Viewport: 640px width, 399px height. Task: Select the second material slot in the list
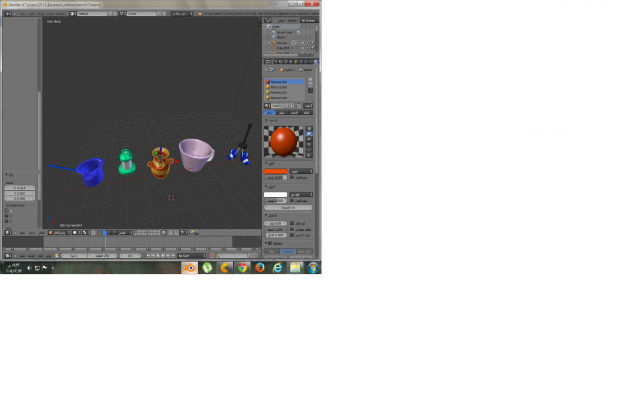click(x=285, y=87)
